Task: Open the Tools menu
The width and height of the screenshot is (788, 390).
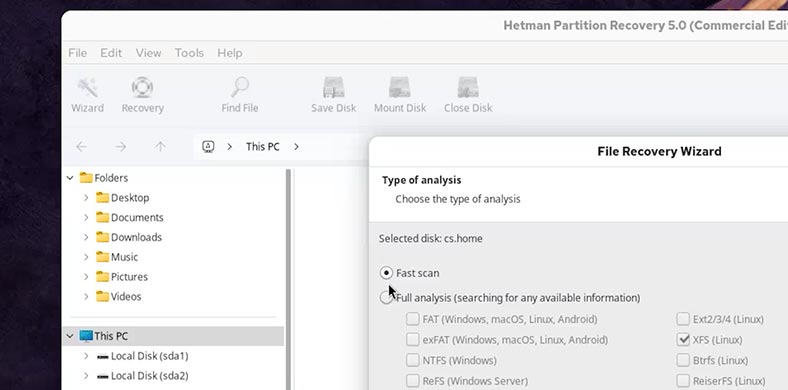Action: pyautogui.click(x=189, y=53)
